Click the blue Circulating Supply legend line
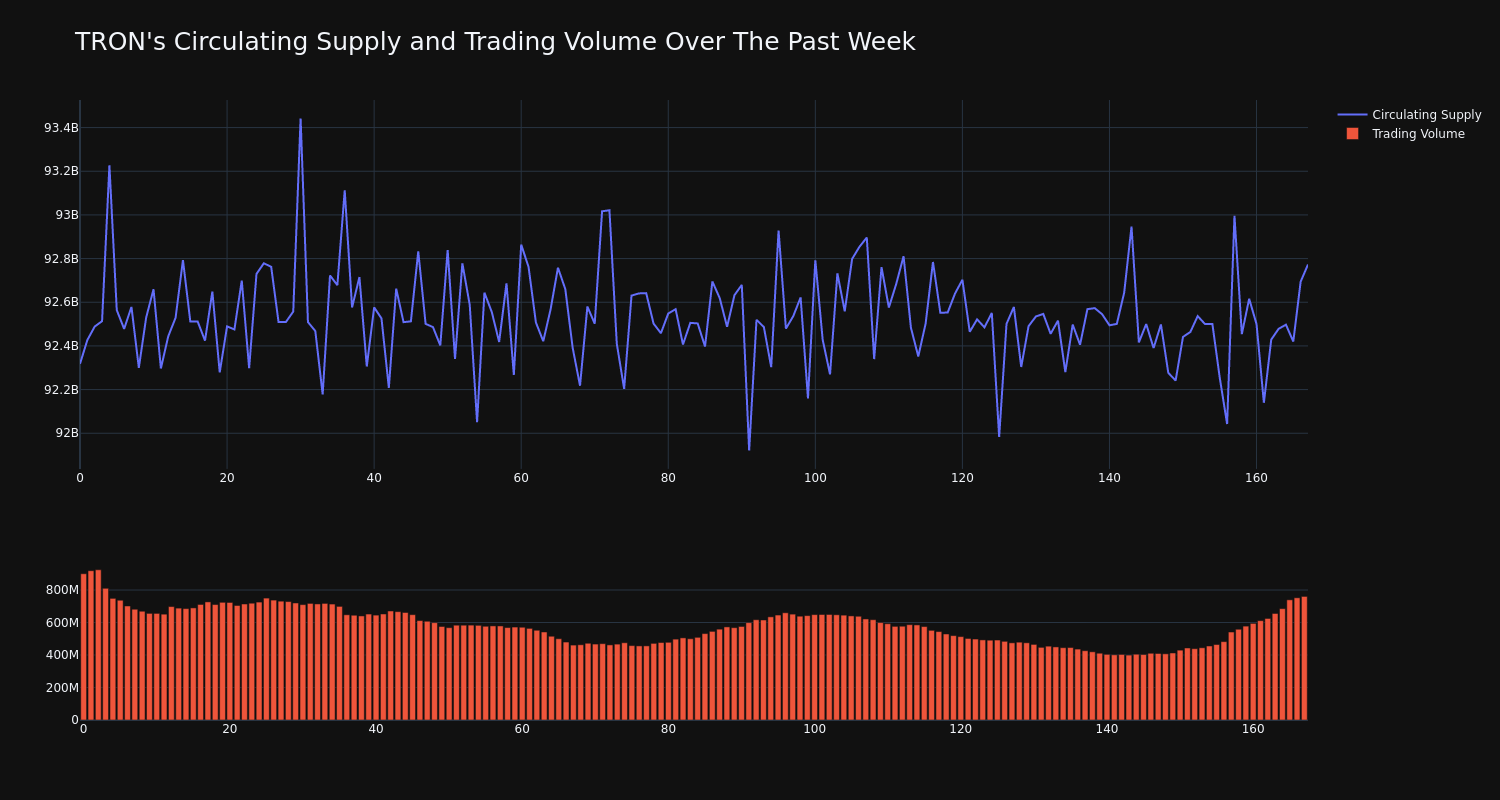The image size is (1500, 800). point(1352,115)
